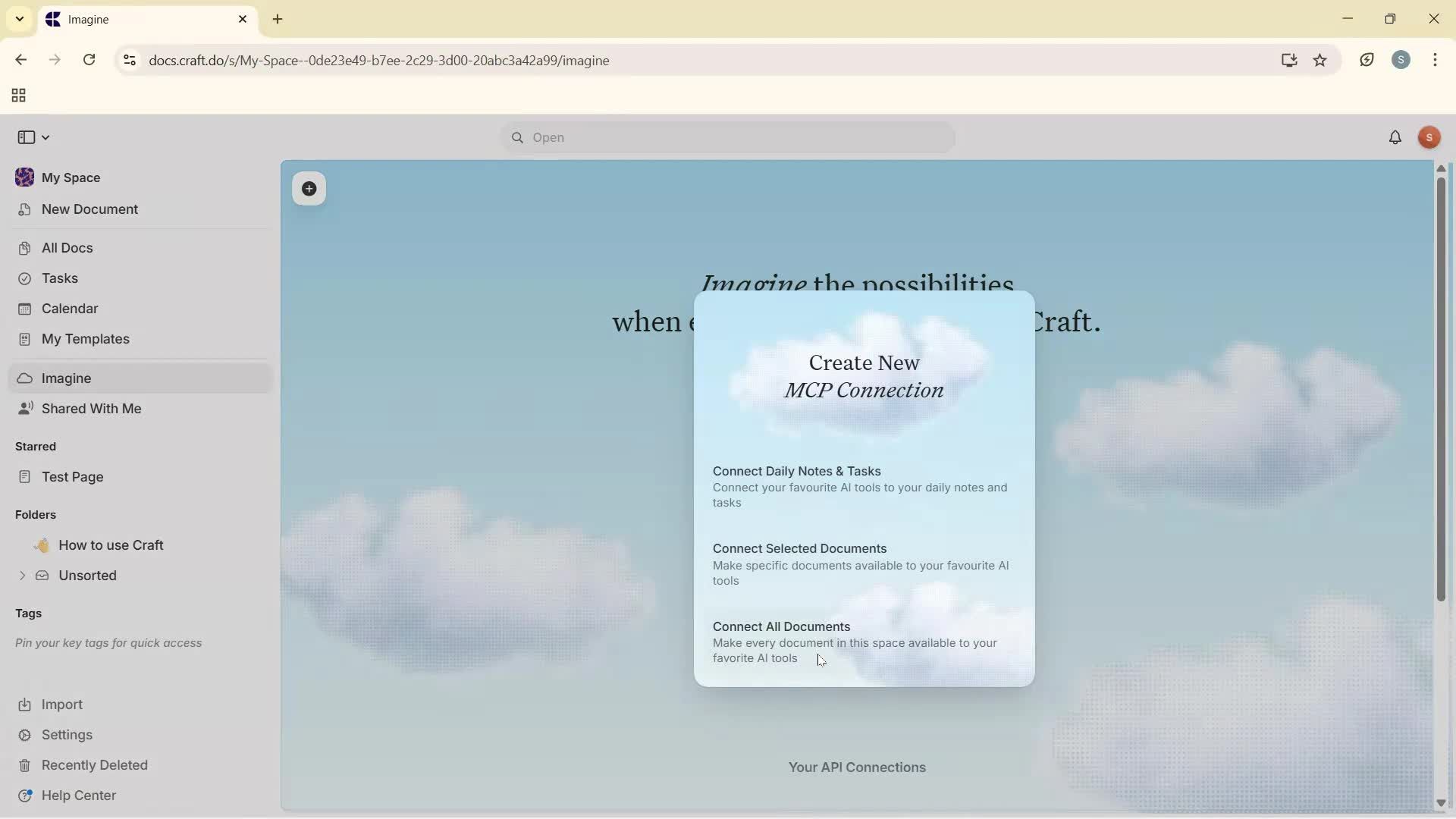Click the install app icon in address bar
This screenshot has width=1456, height=819.
coord(1288,61)
